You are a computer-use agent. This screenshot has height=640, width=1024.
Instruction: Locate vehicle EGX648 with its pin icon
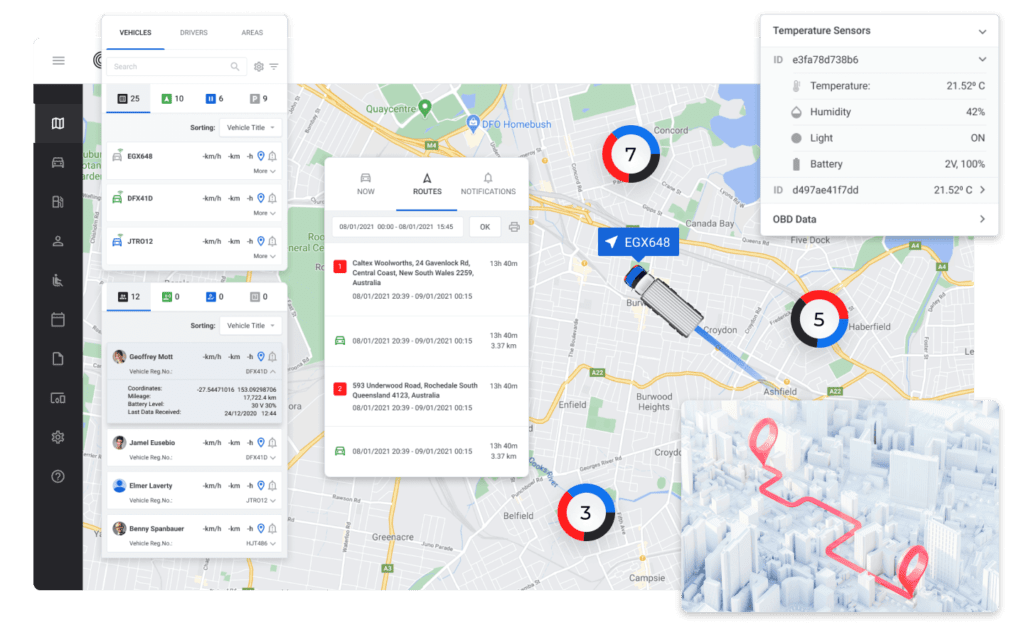[261, 155]
